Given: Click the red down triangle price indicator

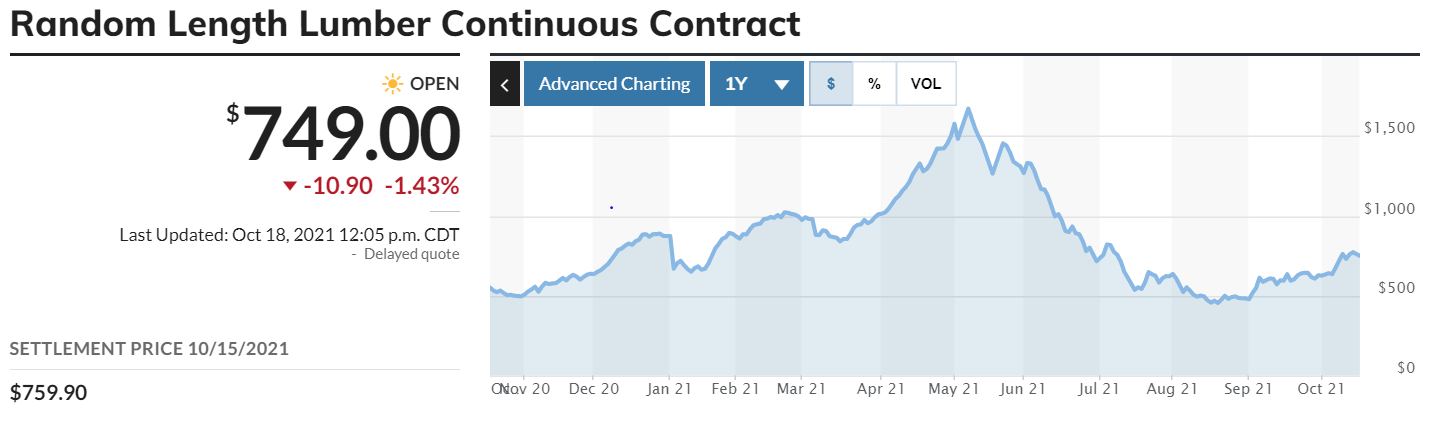Looking at the screenshot, I should click(290, 186).
